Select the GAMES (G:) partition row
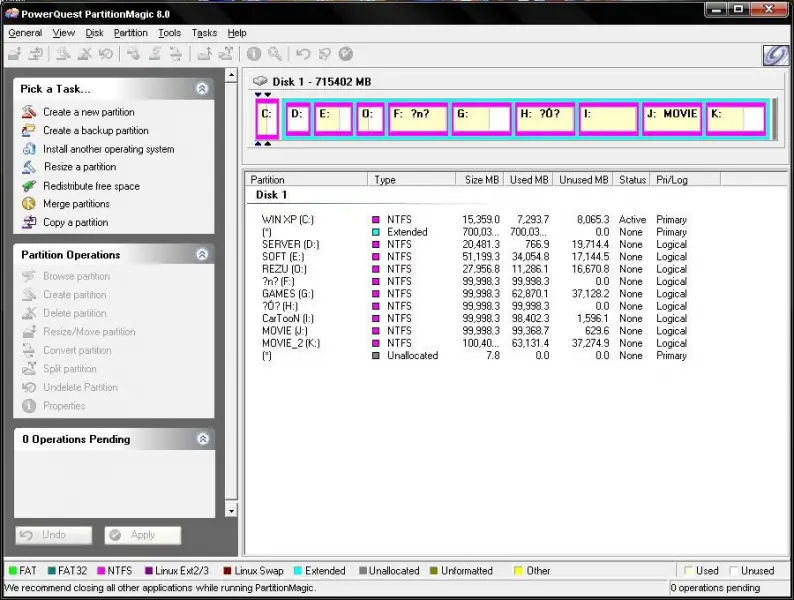The height and width of the screenshot is (600, 794). point(474,294)
